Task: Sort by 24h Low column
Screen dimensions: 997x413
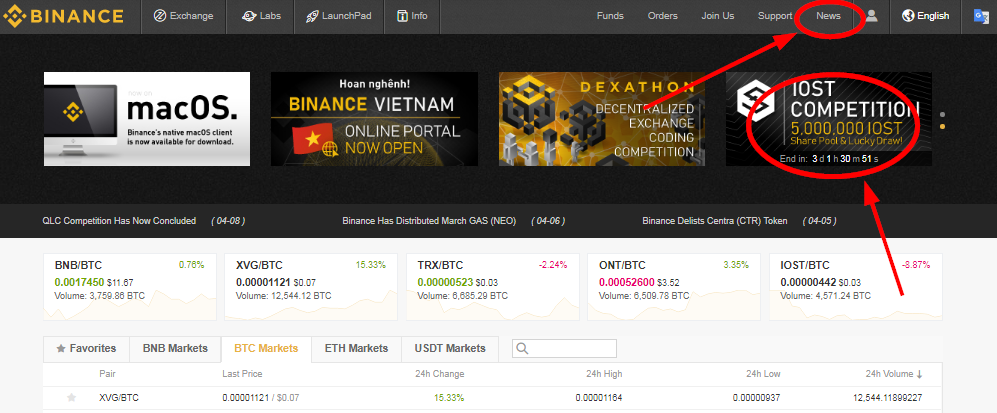Action: [763, 374]
